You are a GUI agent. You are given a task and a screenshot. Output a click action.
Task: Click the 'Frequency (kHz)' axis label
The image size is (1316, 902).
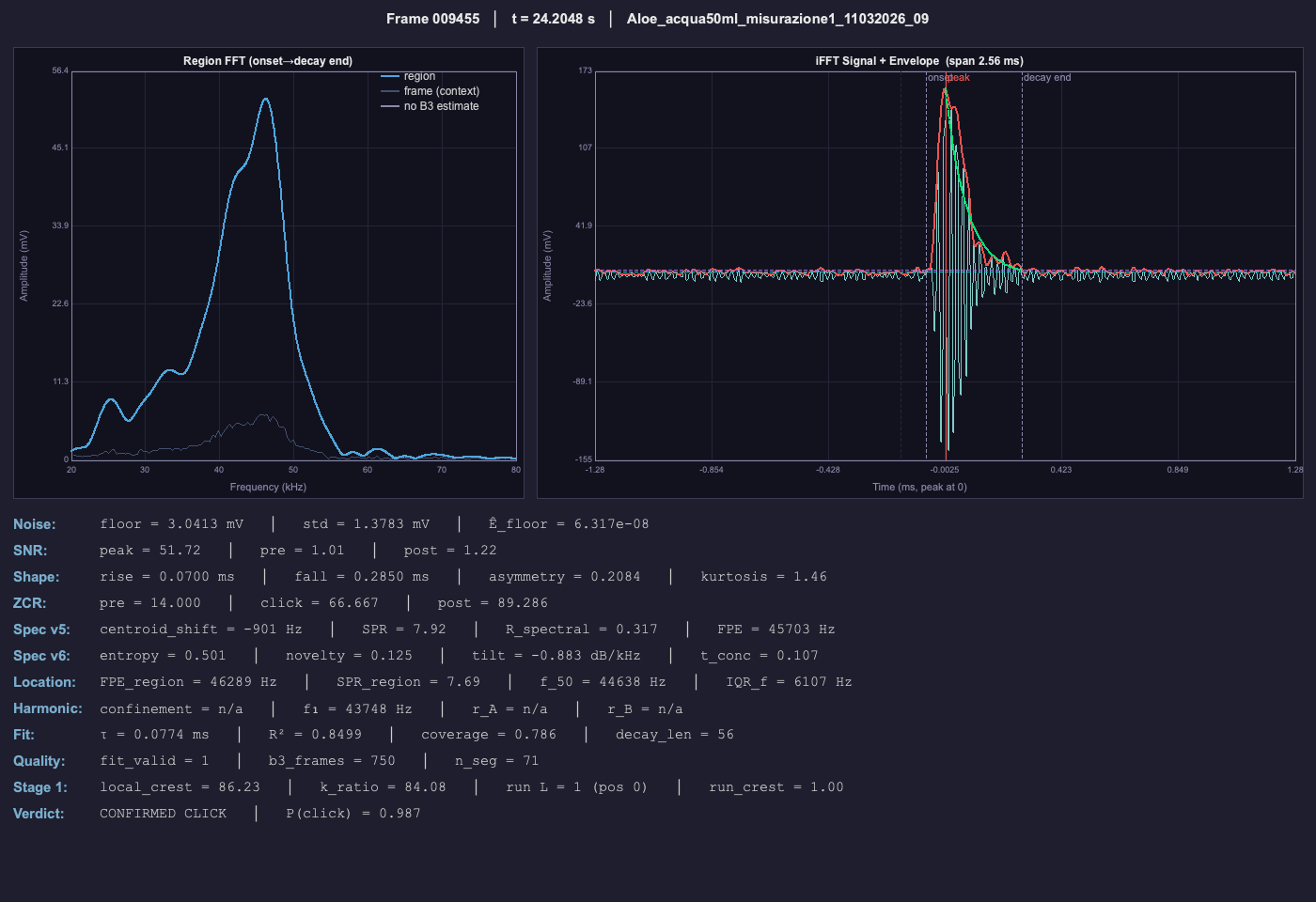pyautogui.click(x=268, y=487)
